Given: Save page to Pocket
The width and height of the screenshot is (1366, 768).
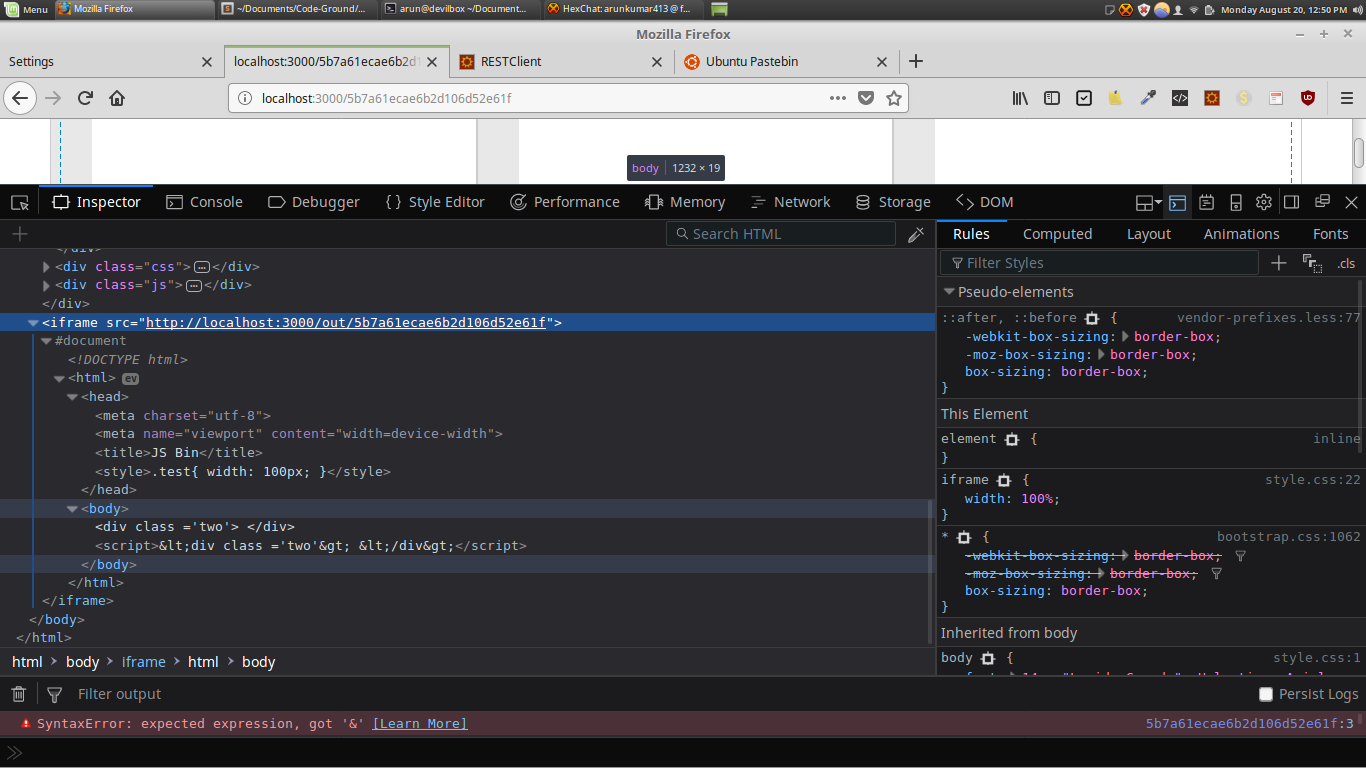Looking at the screenshot, I should tap(866, 98).
